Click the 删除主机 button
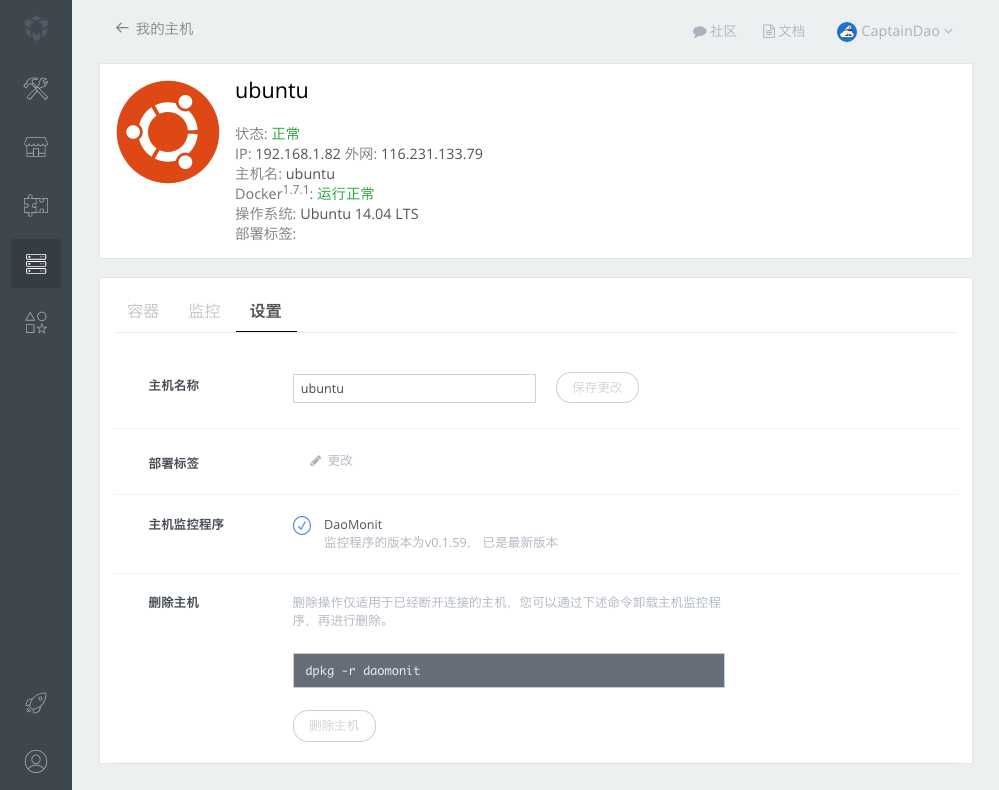The height and width of the screenshot is (790, 999). click(334, 726)
